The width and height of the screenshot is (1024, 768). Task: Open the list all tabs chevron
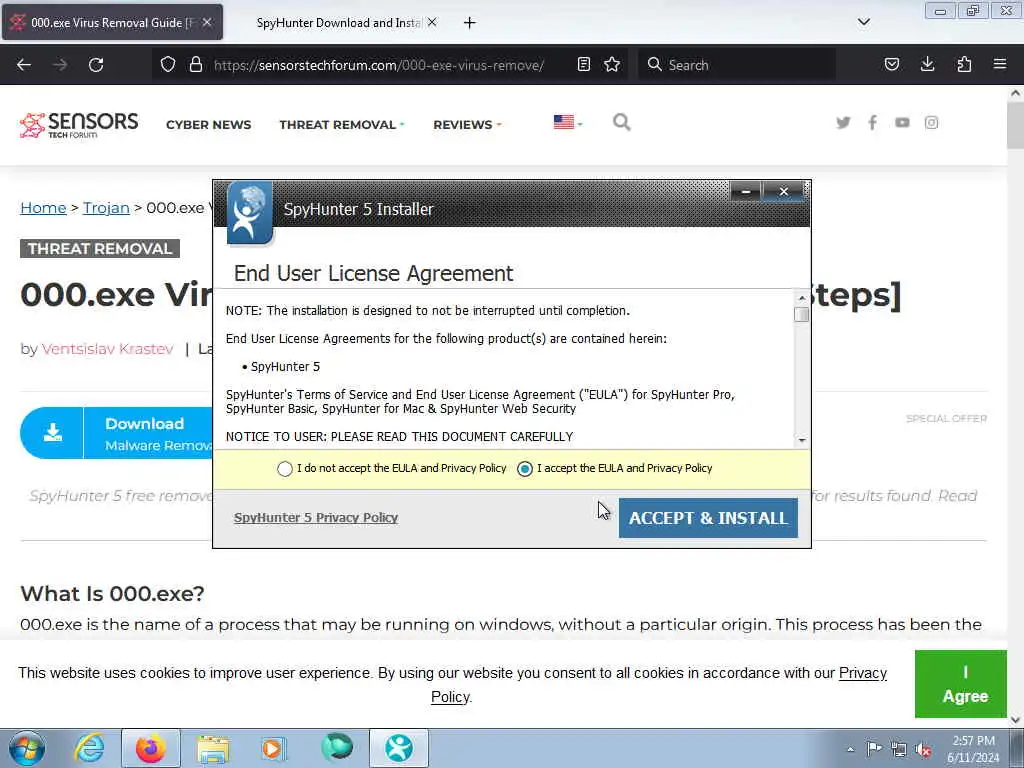[863, 22]
